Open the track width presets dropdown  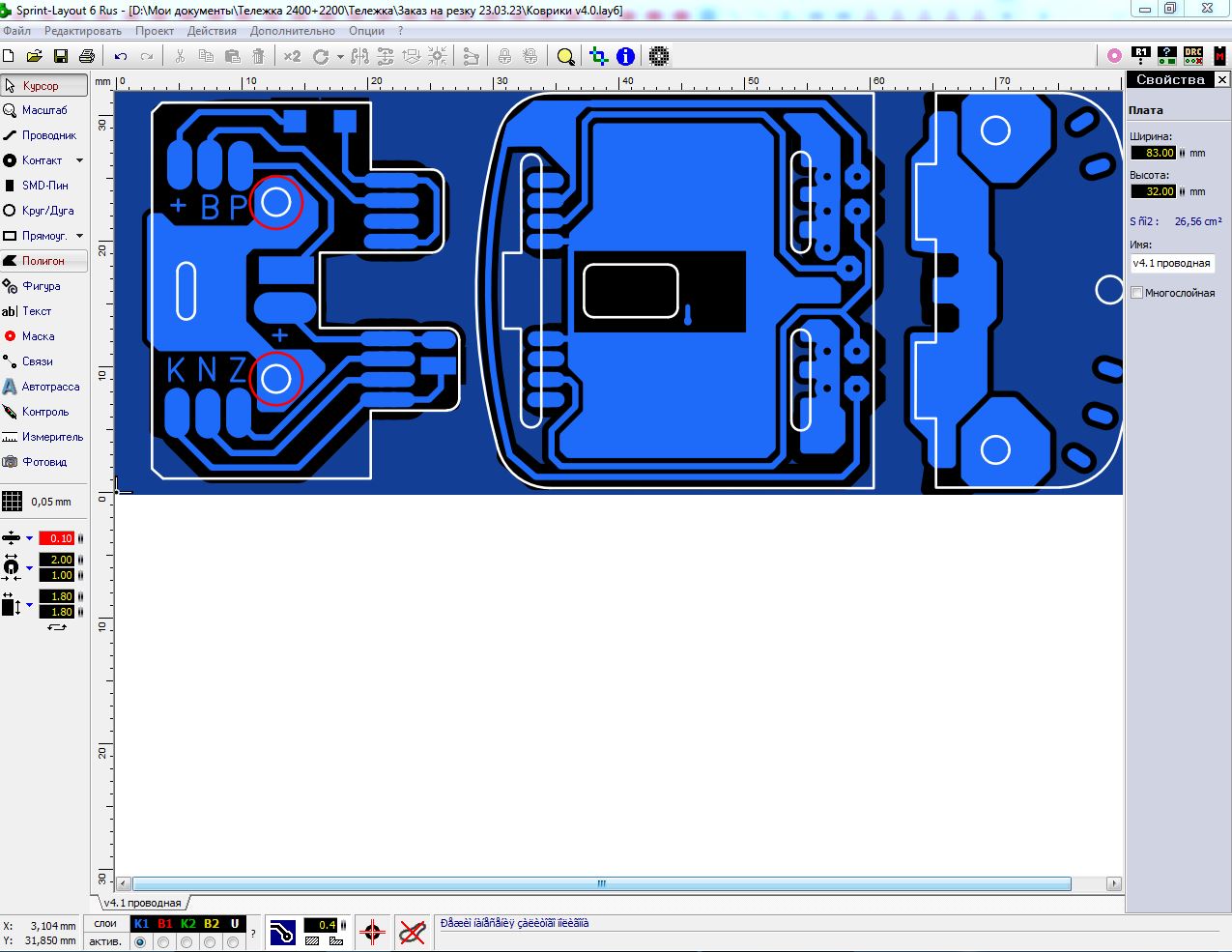[29, 538]
